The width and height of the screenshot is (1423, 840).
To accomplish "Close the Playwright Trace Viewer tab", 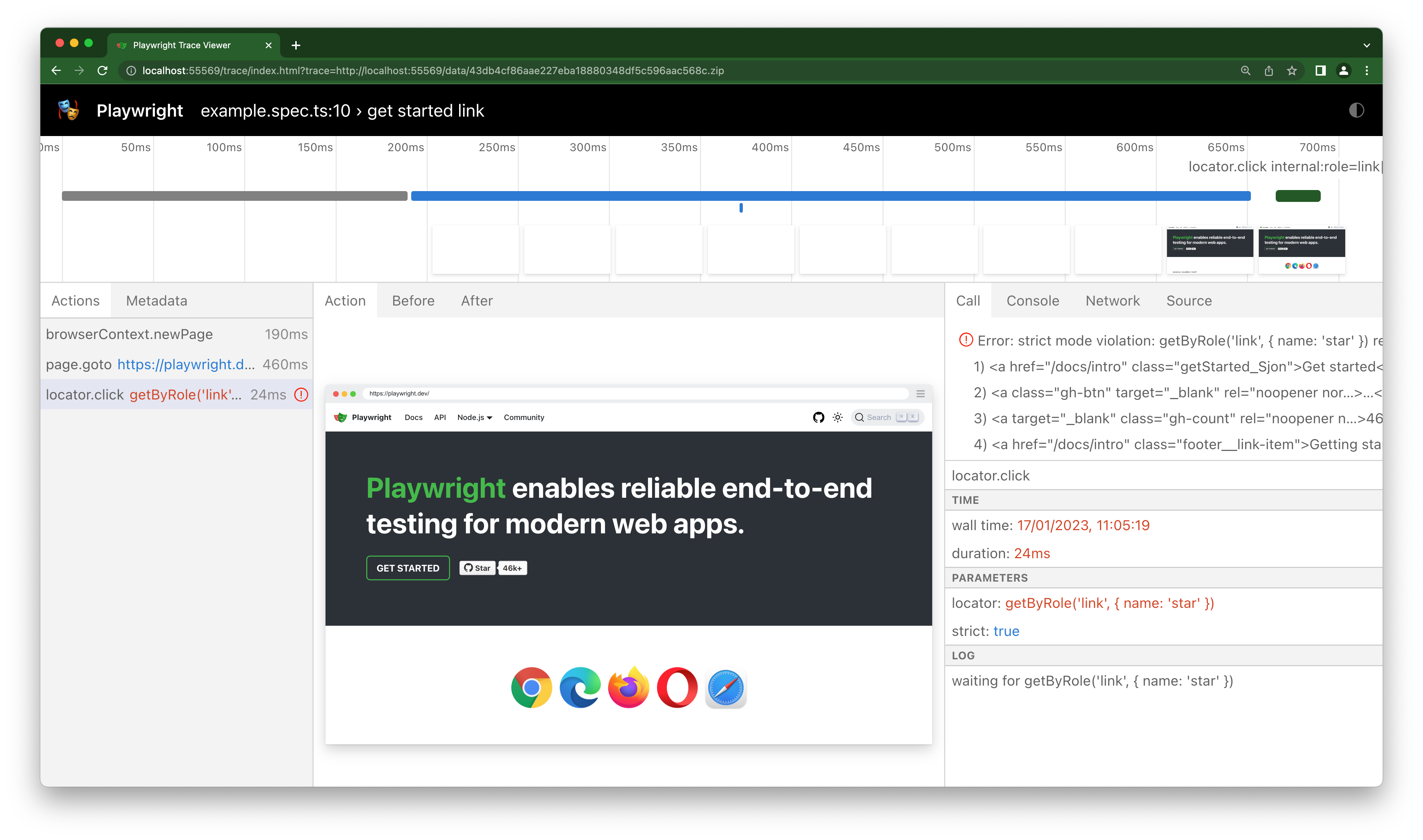I will (x=268, y=45).
